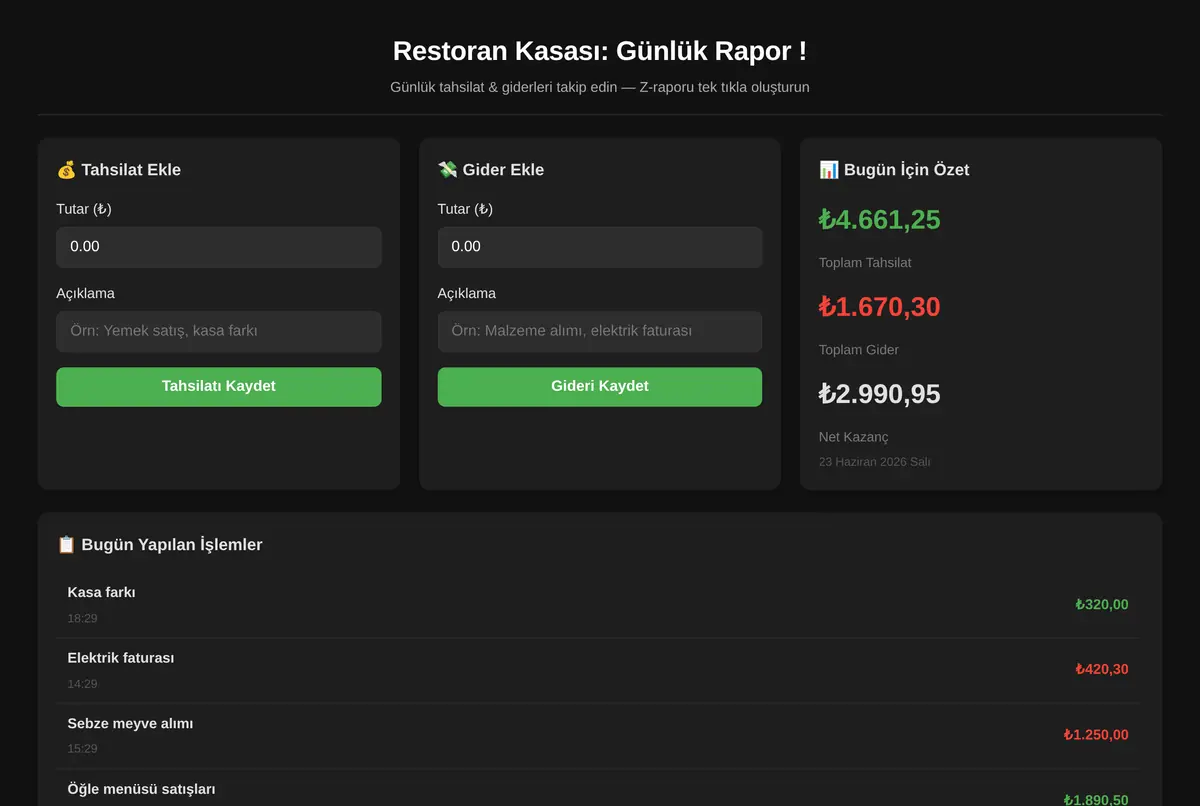The width and height of the screenshot is (1200, 806).
Task: Click the date 23 Haziran 2026 Salı
Action: click(x=875, y=462)
